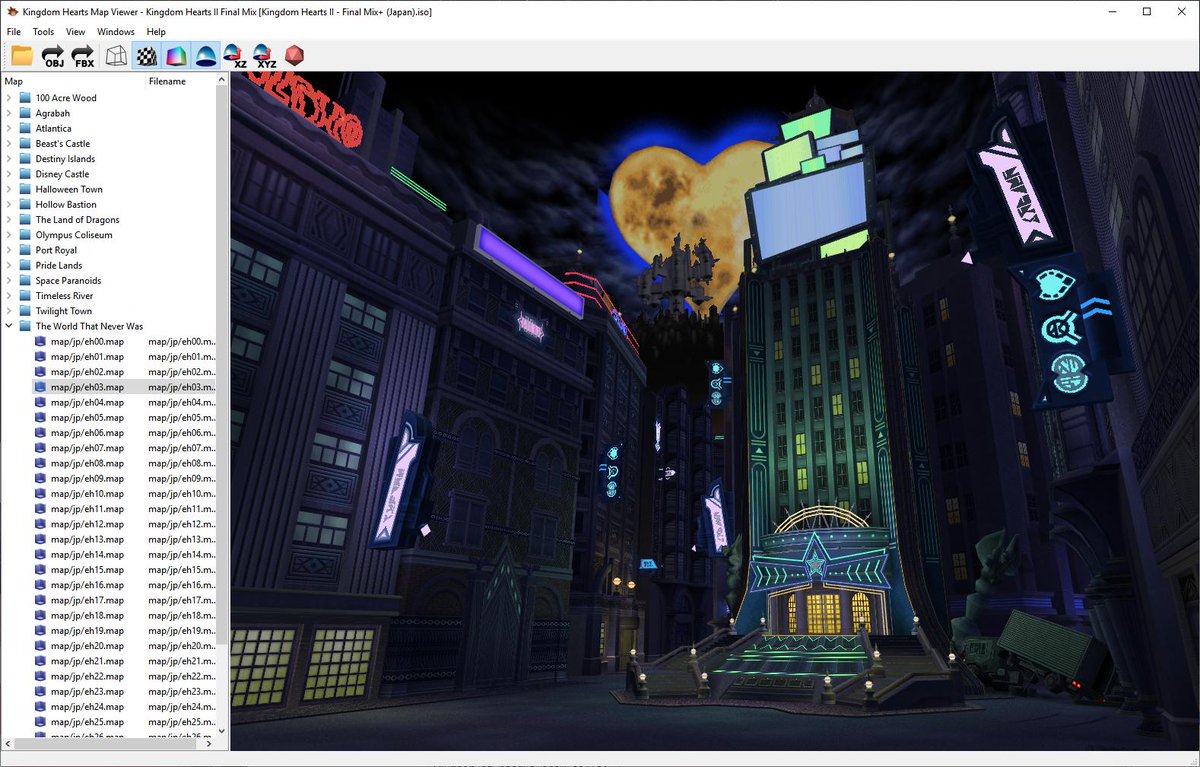
Task: Toggle the blue skybox dome
Action: click(x=206, y=56)
